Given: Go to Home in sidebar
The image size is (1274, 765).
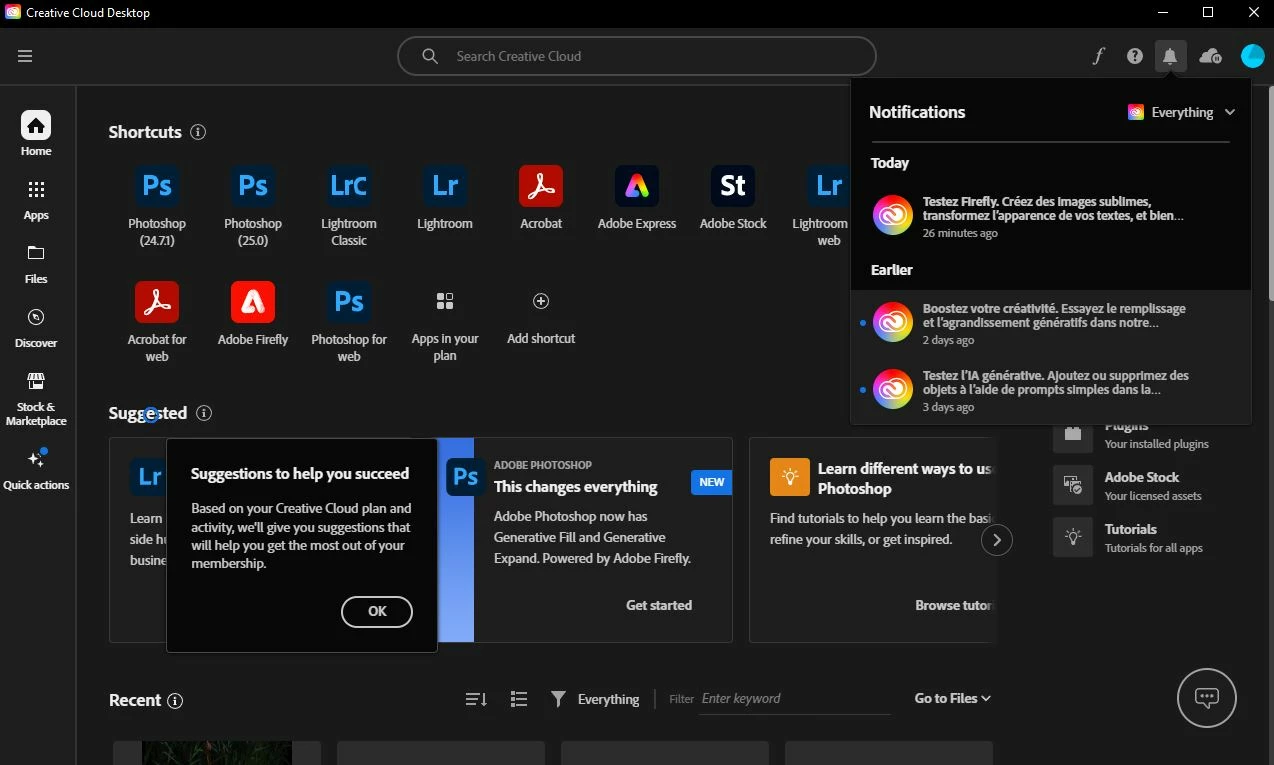Looking at the screenshot, I should (x=36, y=134).
